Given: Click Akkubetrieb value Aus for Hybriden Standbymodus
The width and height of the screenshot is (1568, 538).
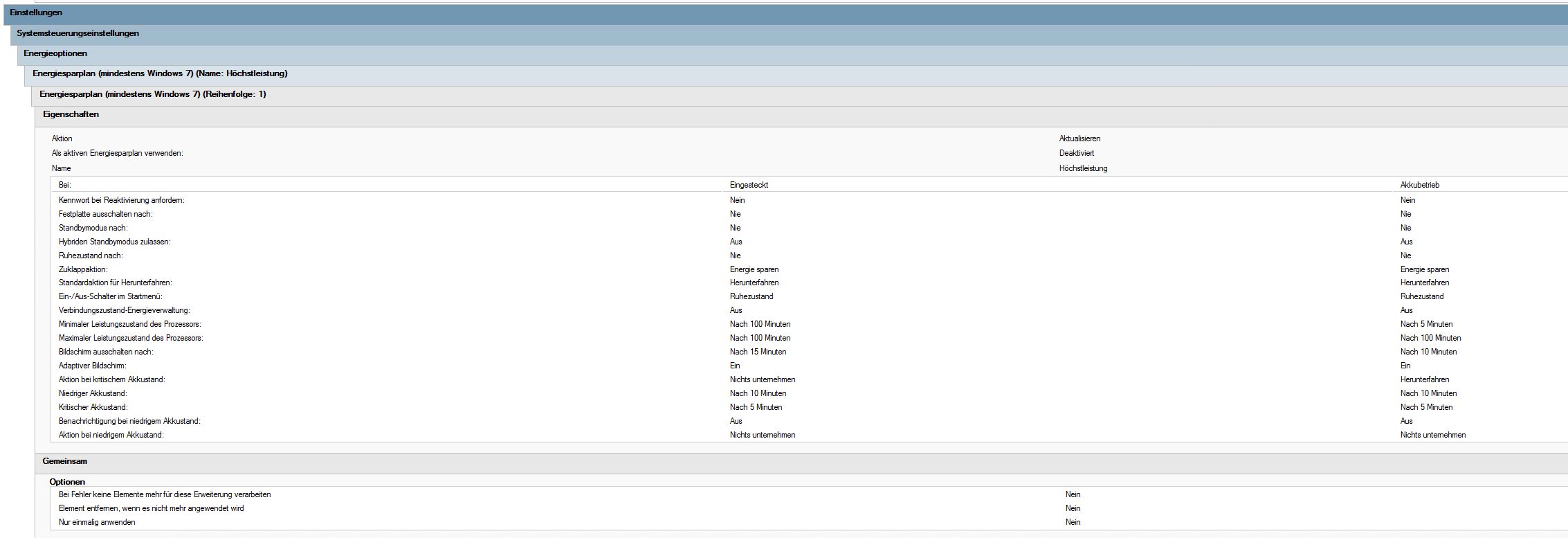Looking at the screenshot, I should pyautogui.click(x=1406, y=242).
